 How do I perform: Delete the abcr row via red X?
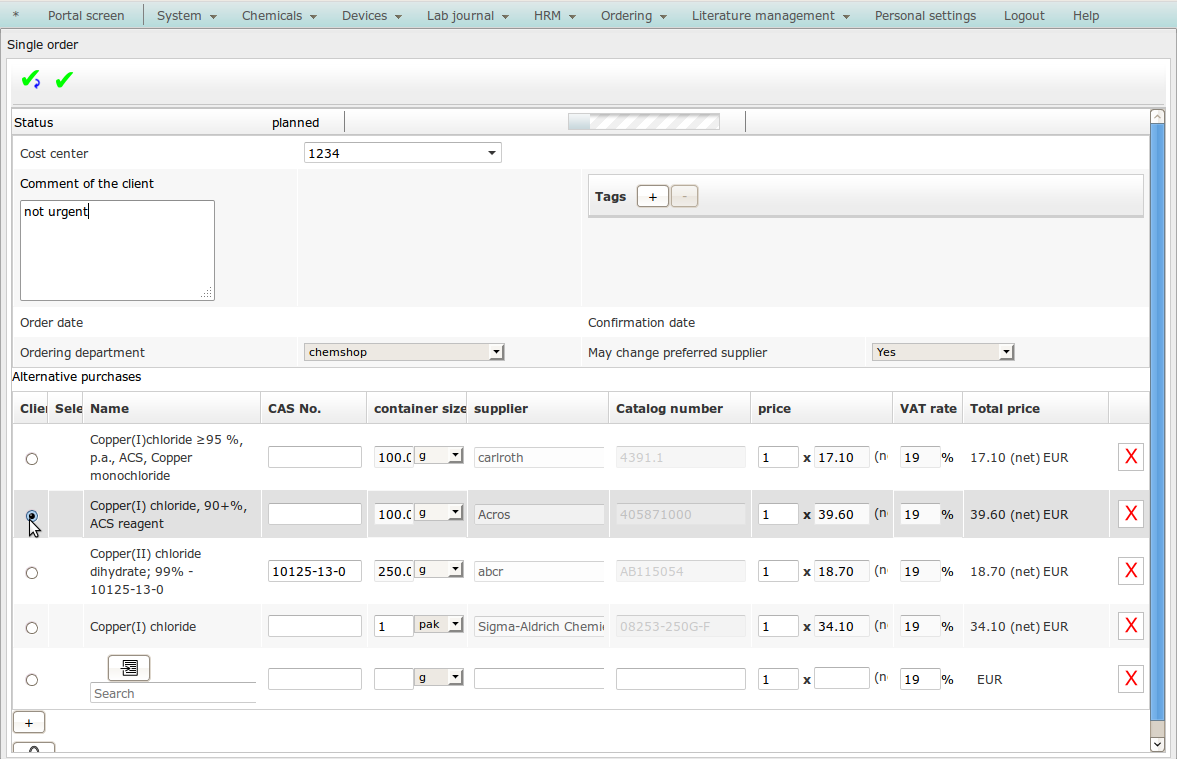point(1131,571)
